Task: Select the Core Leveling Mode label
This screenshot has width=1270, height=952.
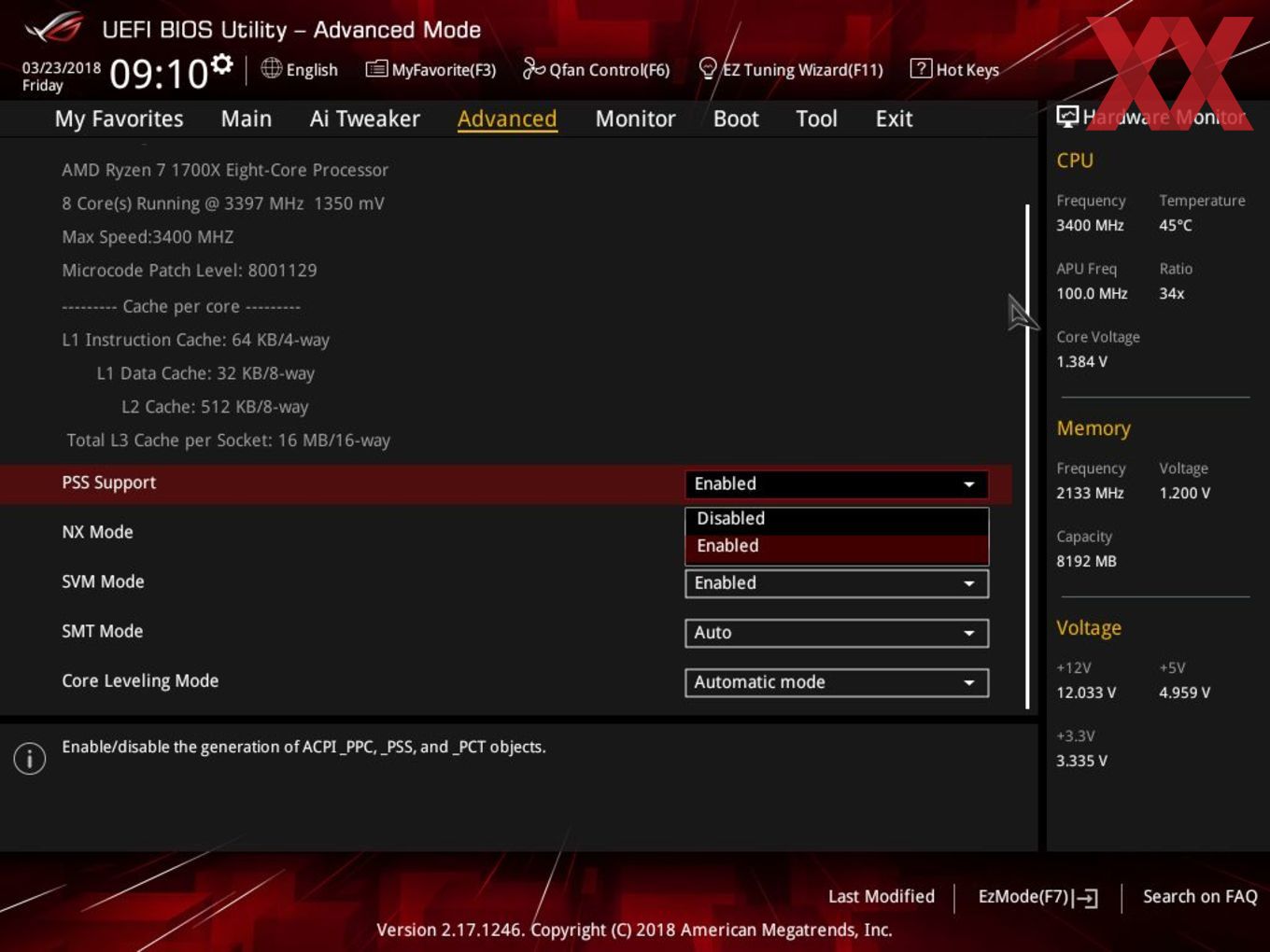Action: point(140,680)
